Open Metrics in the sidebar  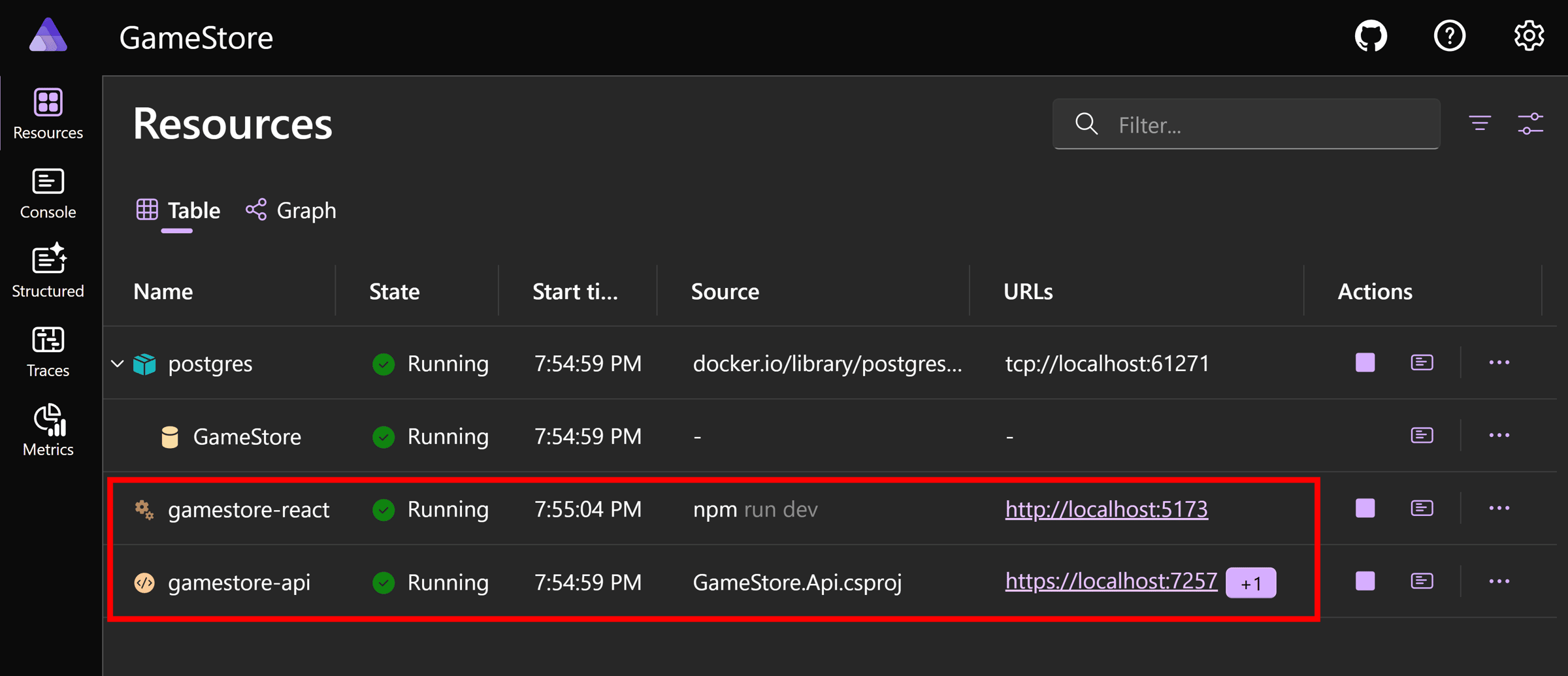coord(48,431)
